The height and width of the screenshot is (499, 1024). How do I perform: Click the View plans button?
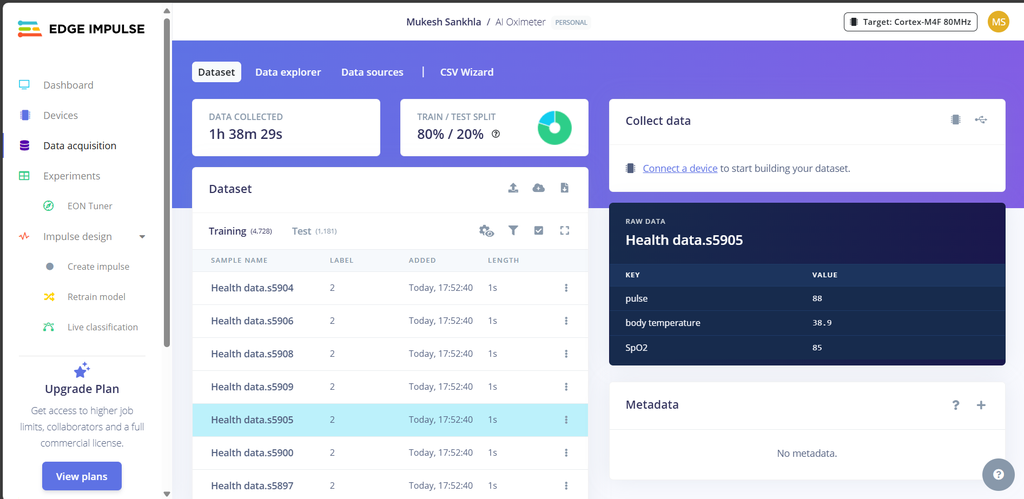[82, 476]
